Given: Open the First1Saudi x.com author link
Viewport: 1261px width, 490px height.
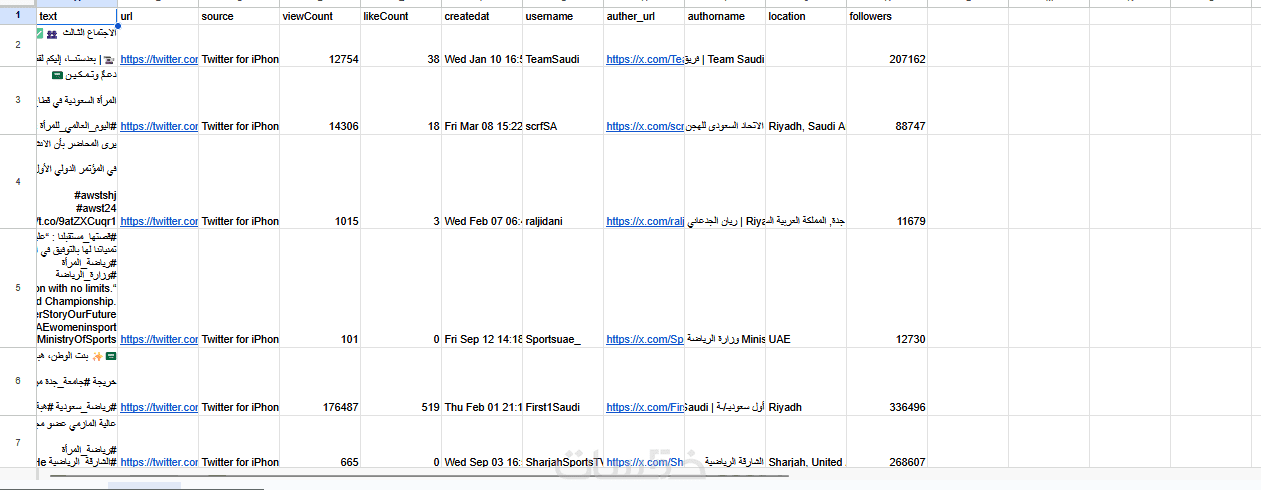Looking at the screenshot, I should point(644,407).
